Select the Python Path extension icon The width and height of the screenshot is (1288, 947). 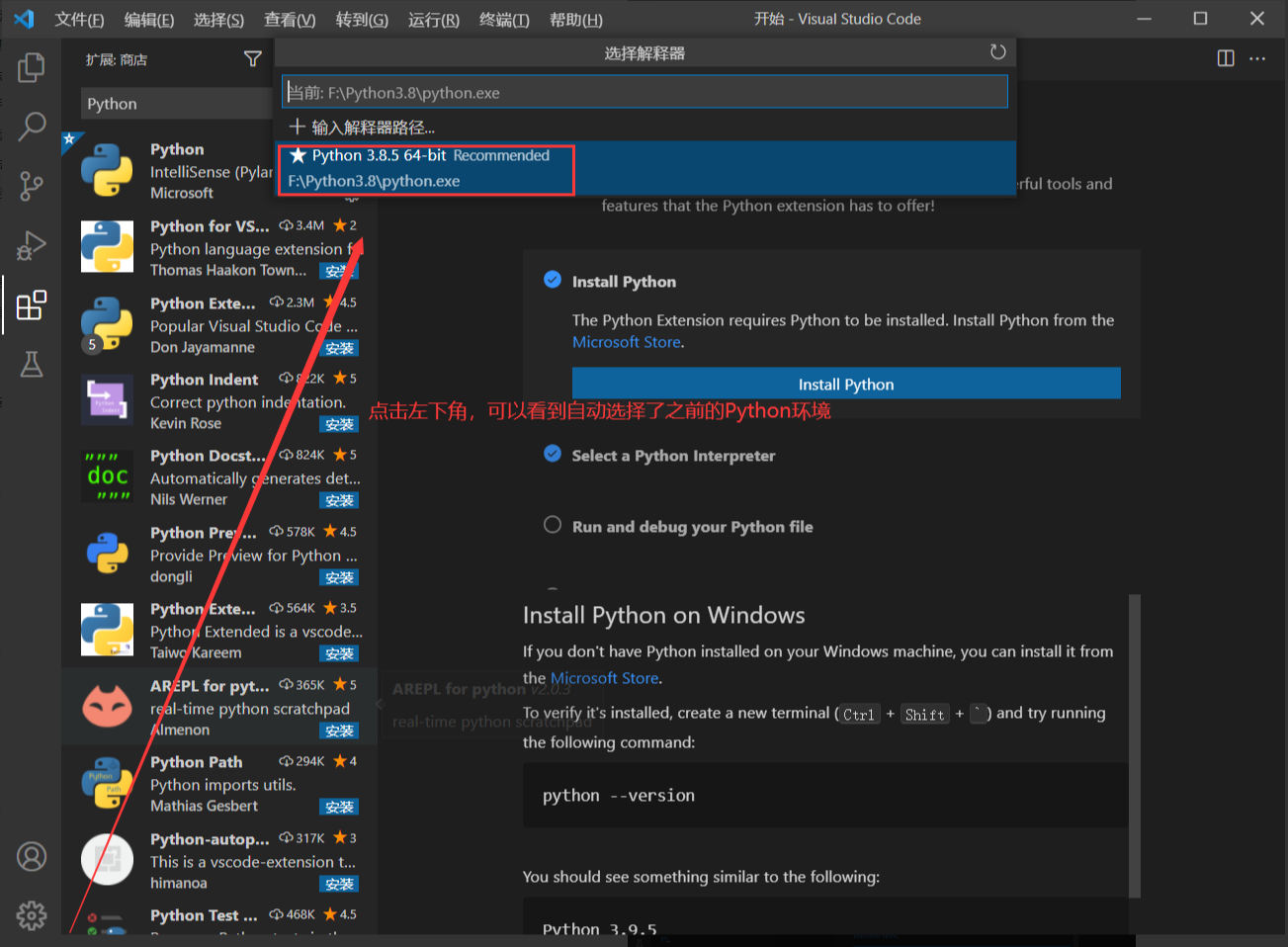point(107,783)
